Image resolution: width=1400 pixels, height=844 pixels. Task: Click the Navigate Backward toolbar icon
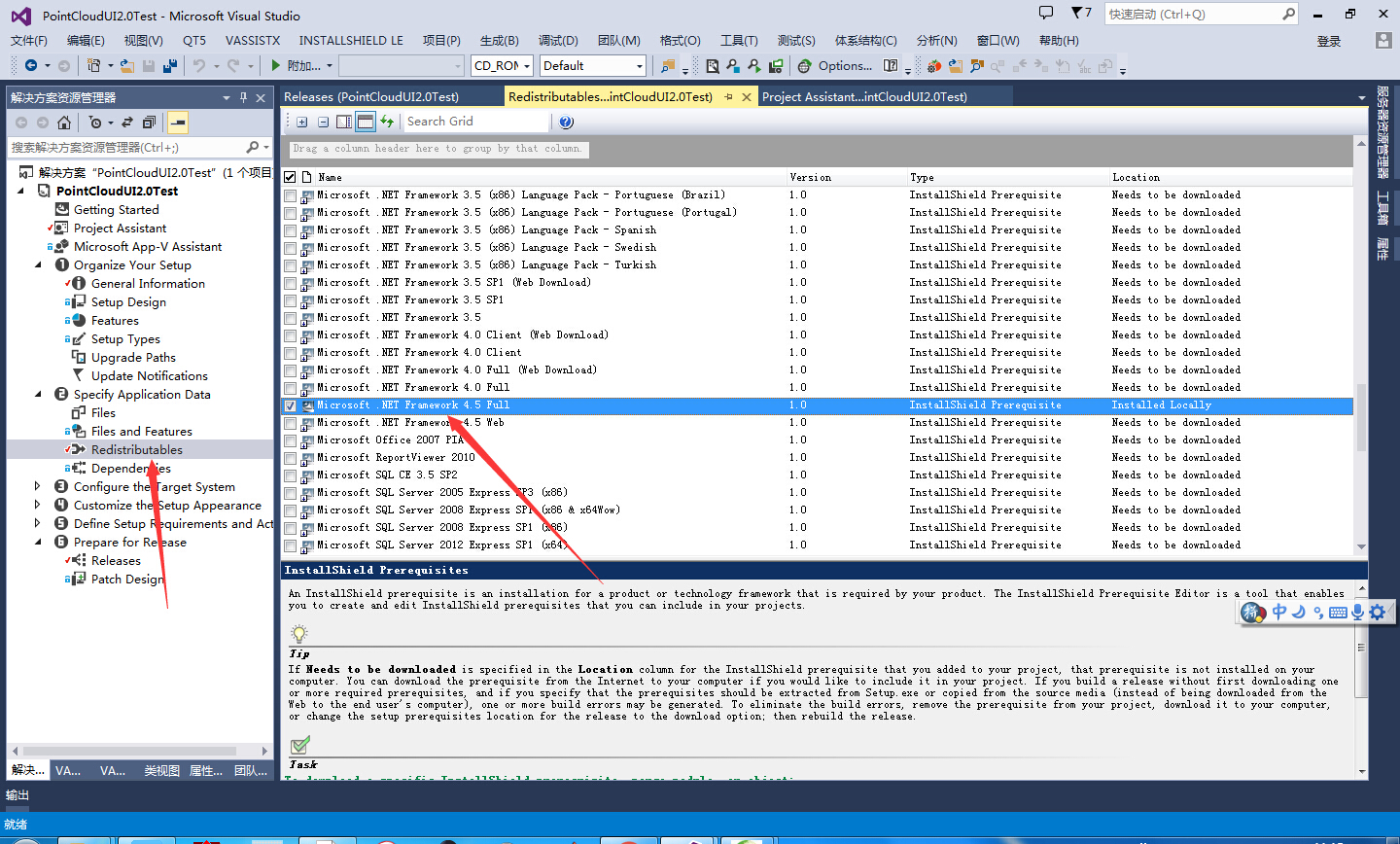pos(31,66)
